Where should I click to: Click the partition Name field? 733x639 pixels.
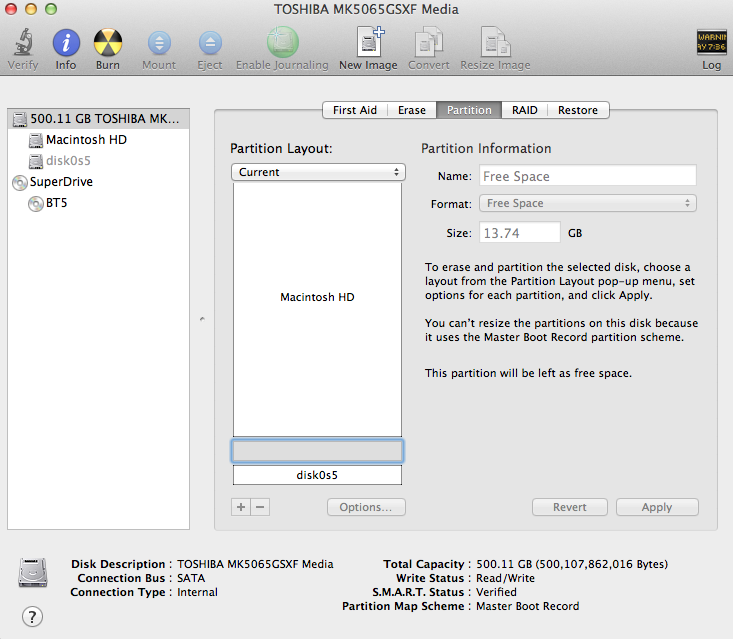(588, 176)
